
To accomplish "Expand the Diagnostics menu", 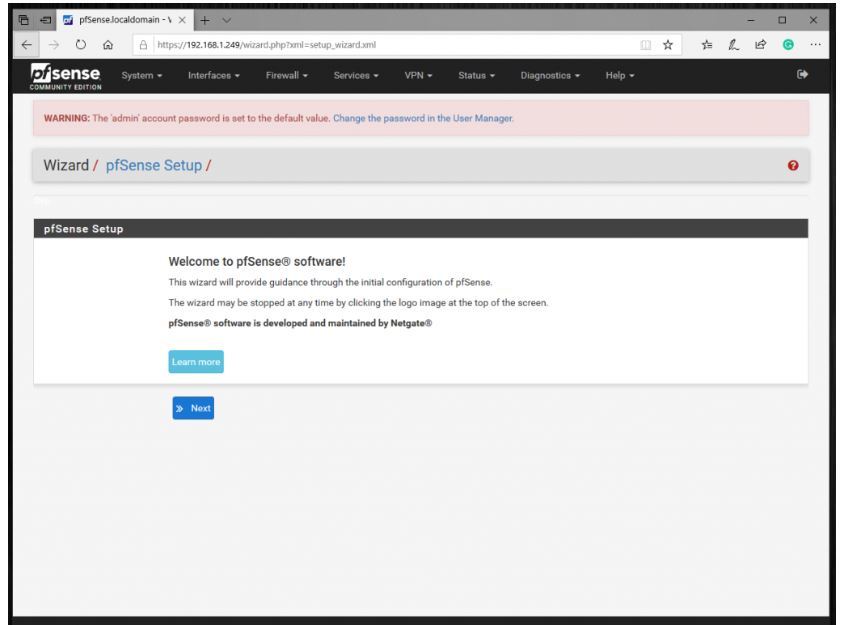I will pos(550,75).
